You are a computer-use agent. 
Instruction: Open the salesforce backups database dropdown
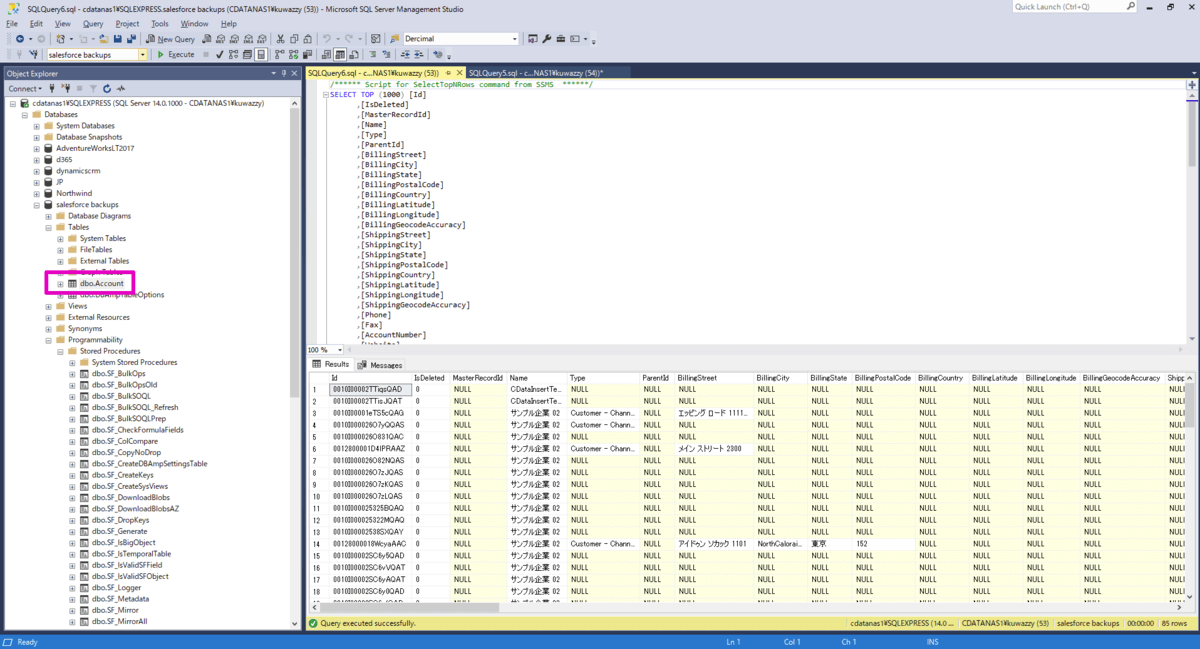143,55
